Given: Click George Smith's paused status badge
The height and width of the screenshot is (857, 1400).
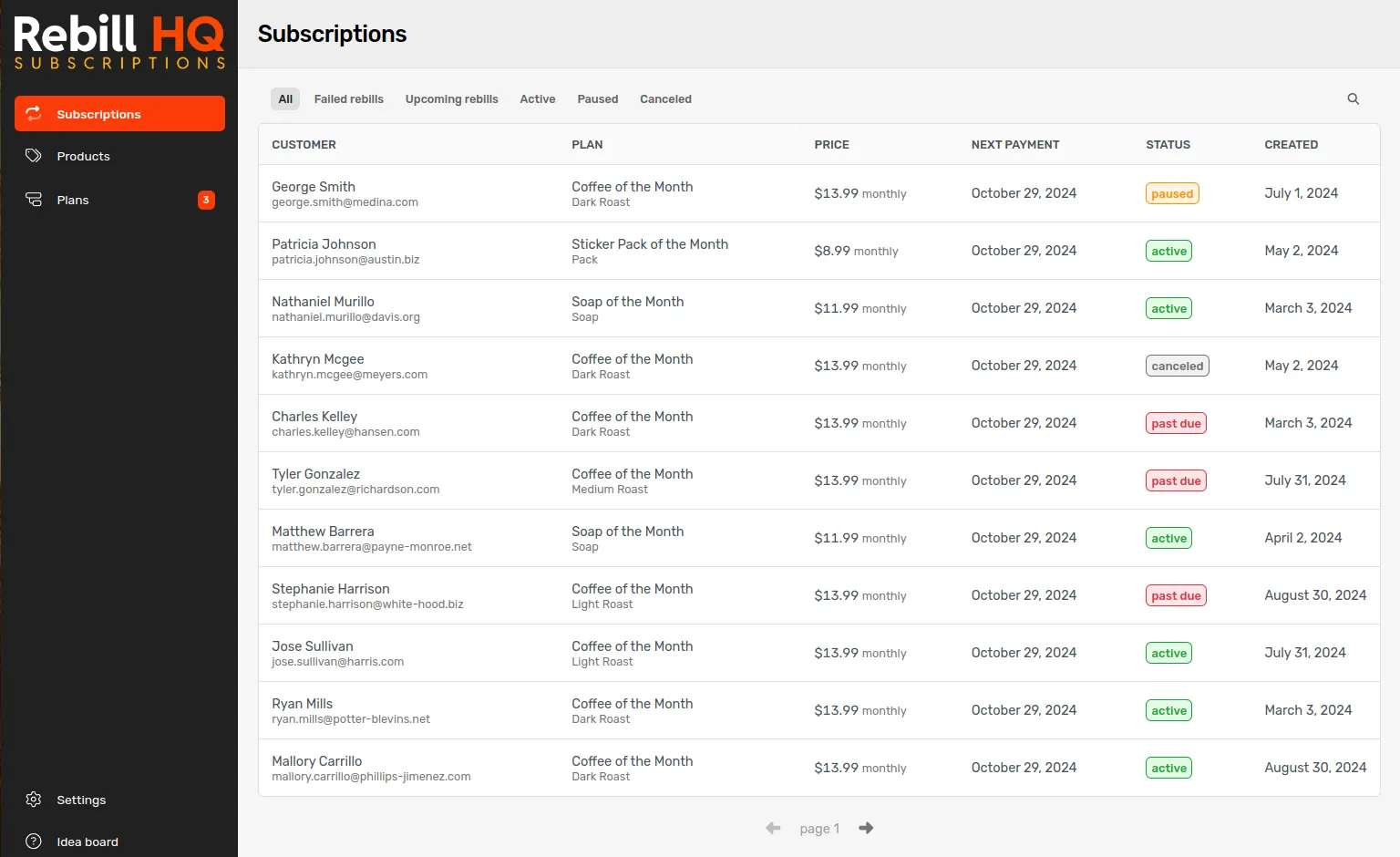Looking at the screenshot, I should (x=1172, y=193).
